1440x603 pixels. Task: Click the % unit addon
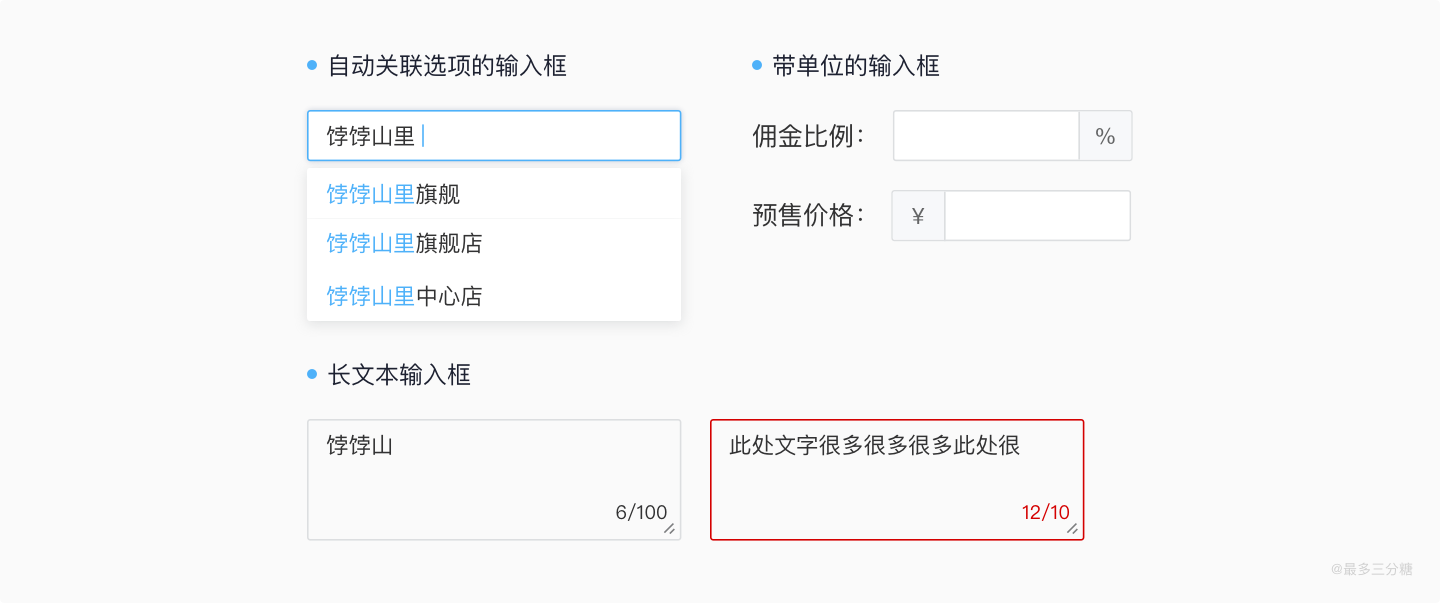1105,136
